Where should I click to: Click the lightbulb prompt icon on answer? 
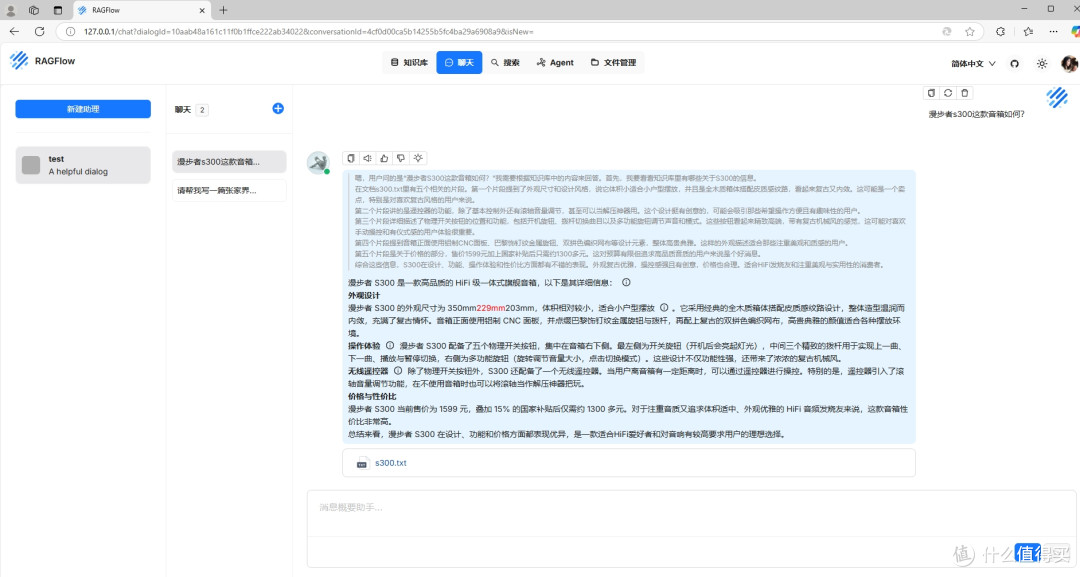point(418,158)
